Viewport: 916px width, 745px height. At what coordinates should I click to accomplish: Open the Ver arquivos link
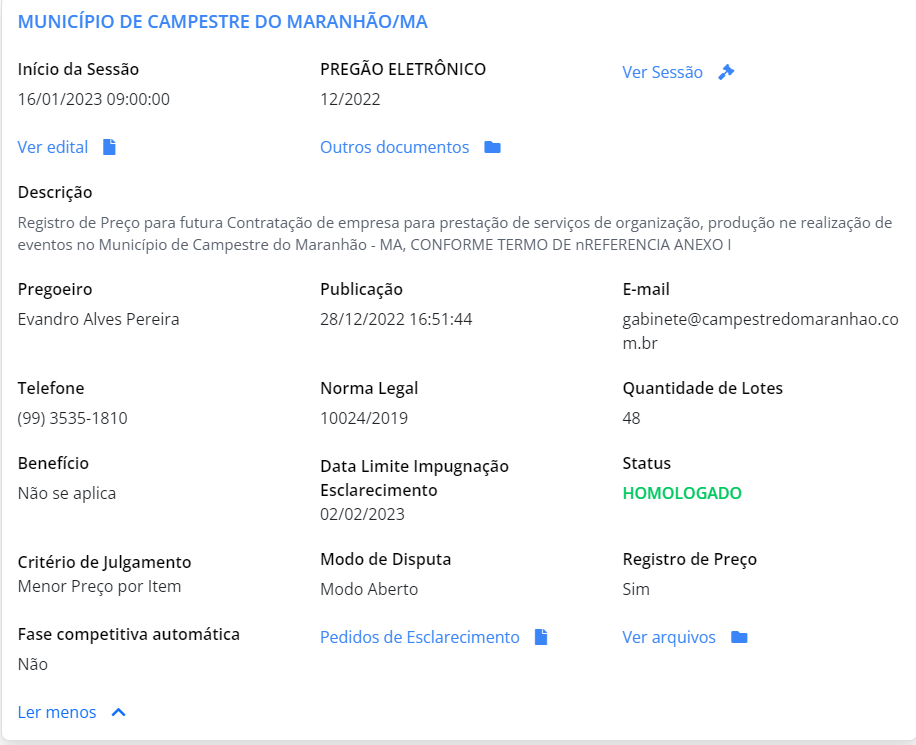[669, 637]
